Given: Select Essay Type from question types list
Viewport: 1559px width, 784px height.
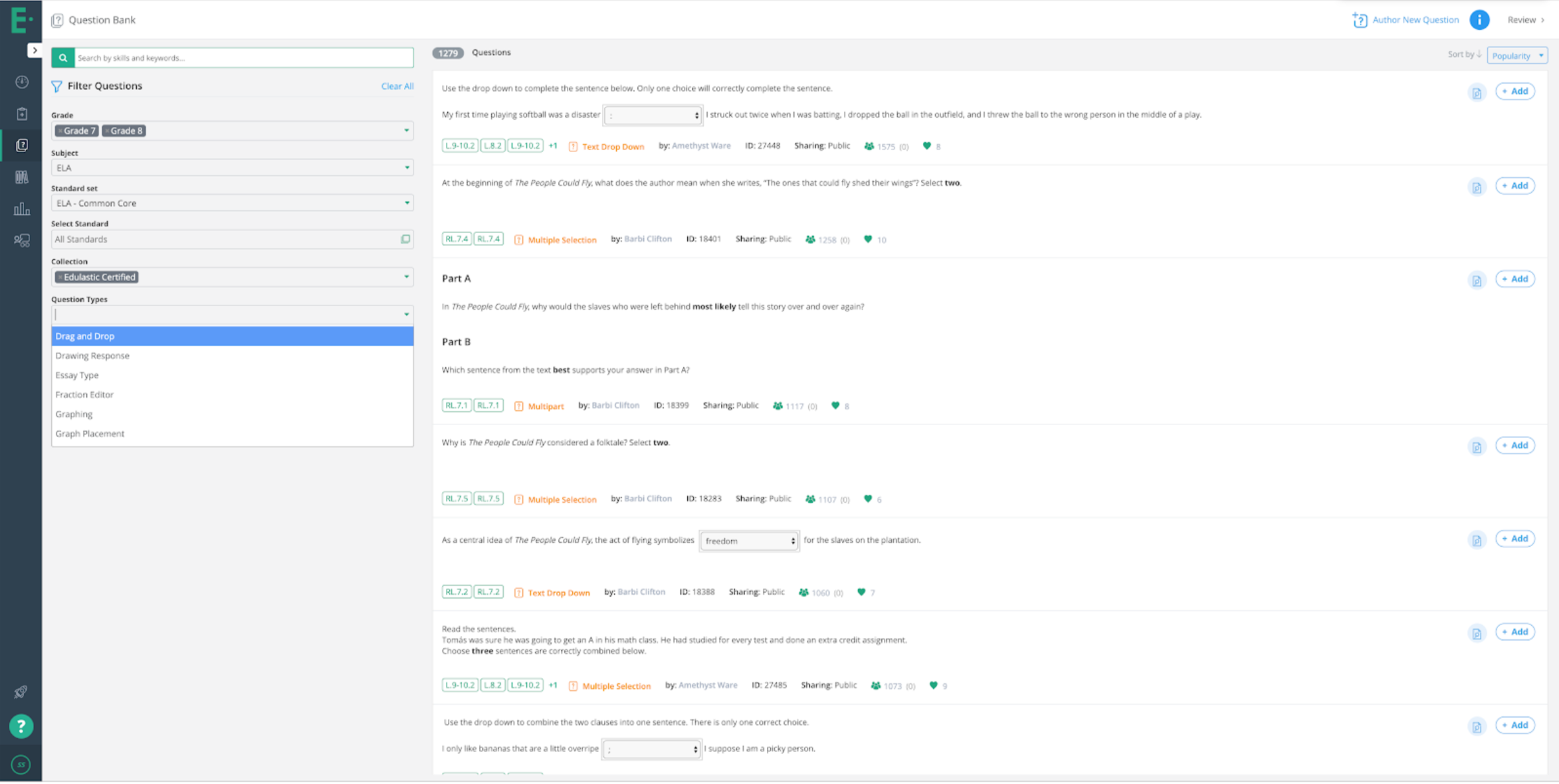Looking at the screenshot, I should click(77, 375).
